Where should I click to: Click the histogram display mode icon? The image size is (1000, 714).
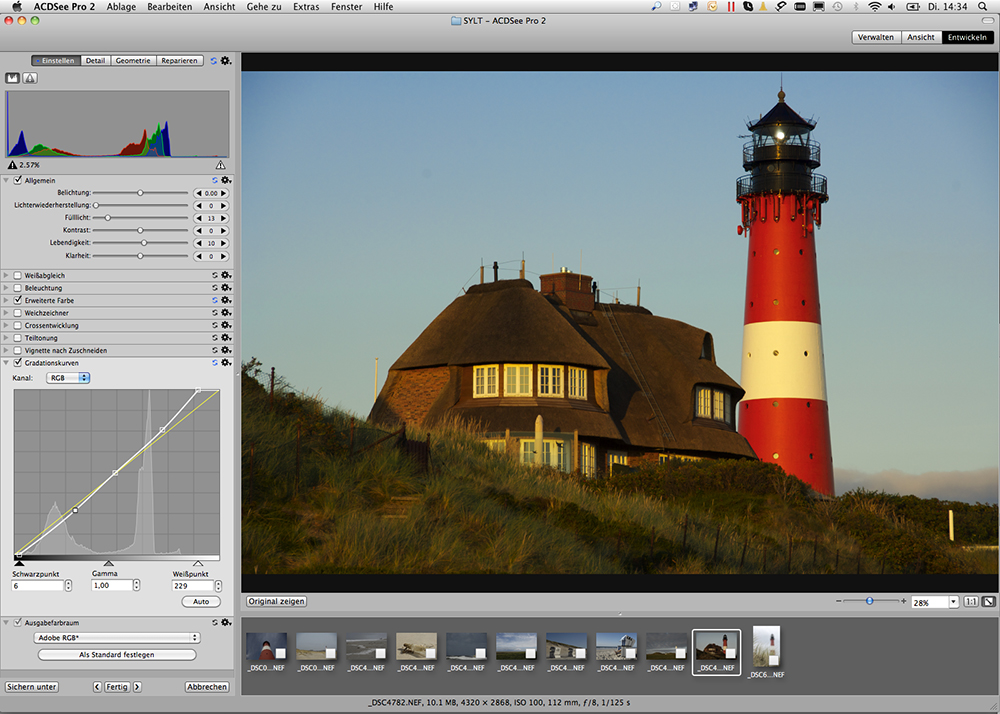[13, 77]
